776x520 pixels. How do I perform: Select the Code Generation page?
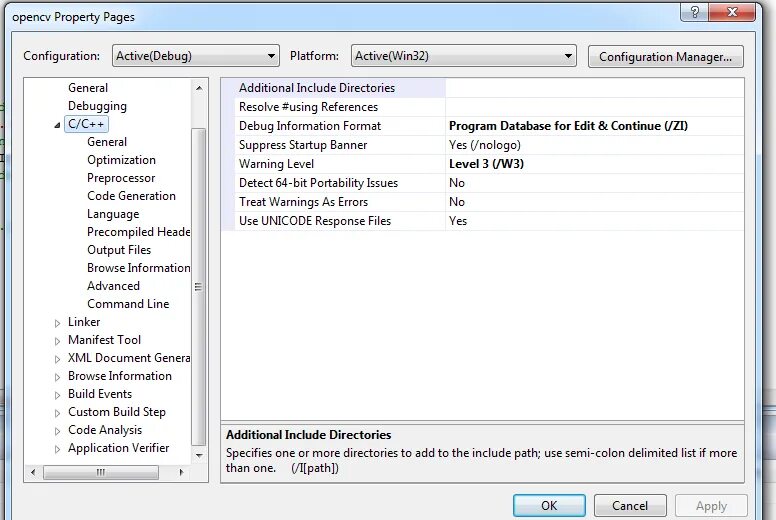tap(131, 196)
